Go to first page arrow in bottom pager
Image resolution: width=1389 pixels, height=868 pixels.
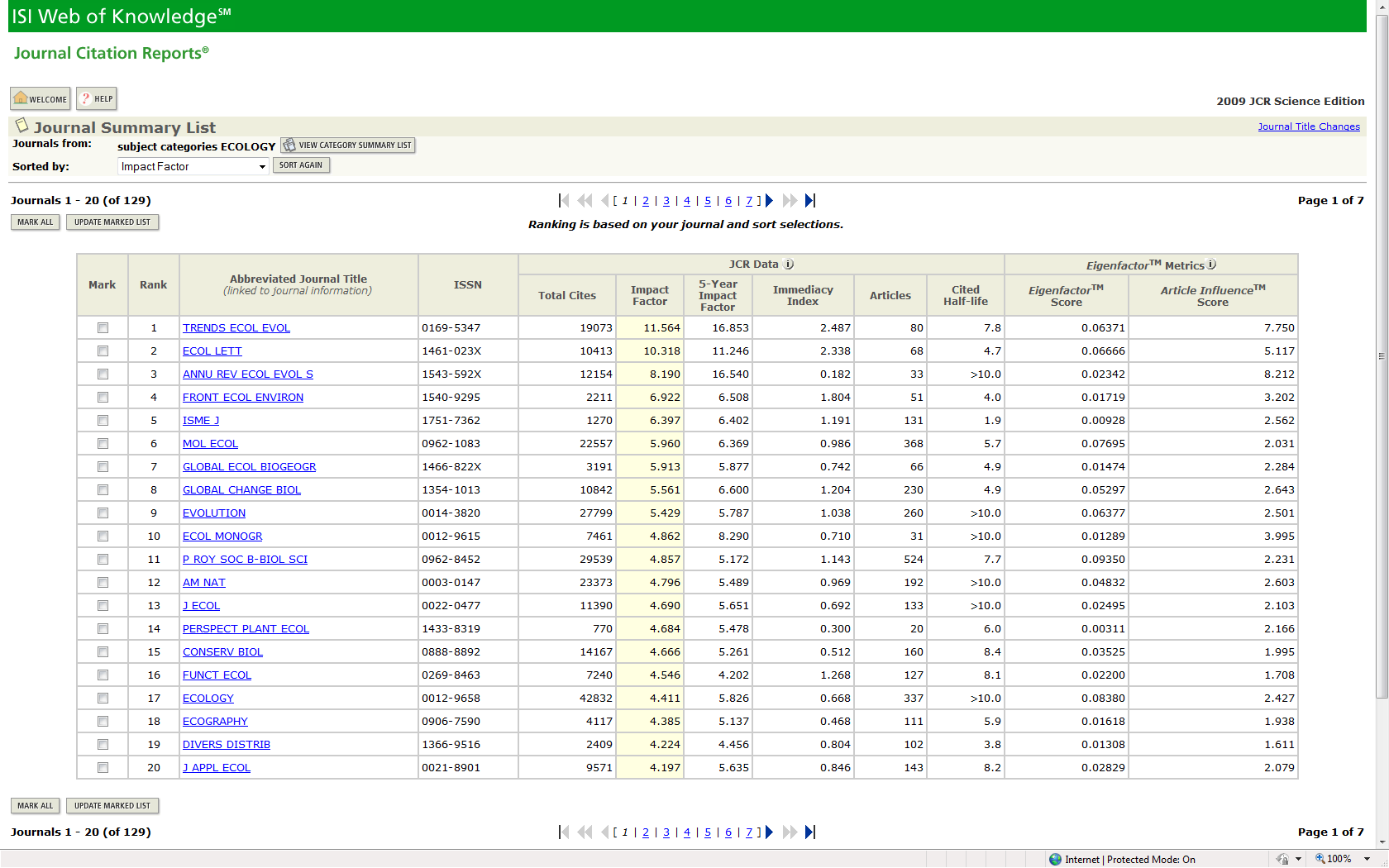pos(564,832)
